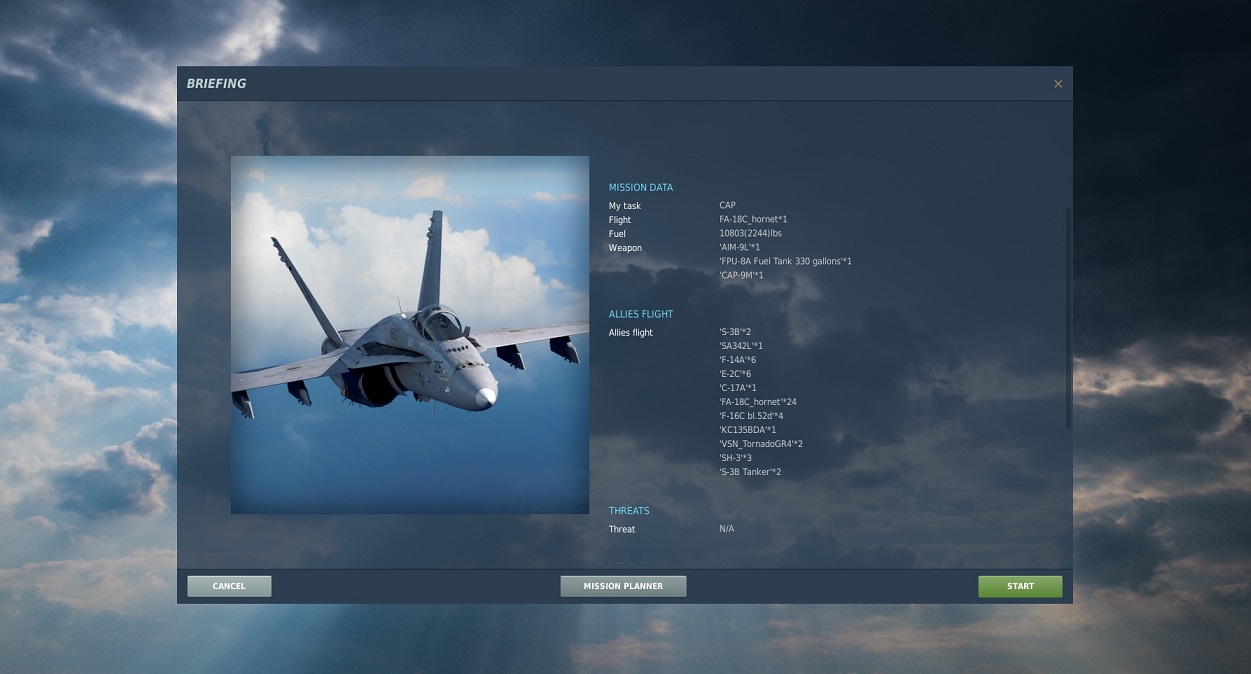Select the 'AIM-9L'*1 weapon entry
Screen dimensions: 1251x674
click(x=740, y=248)
